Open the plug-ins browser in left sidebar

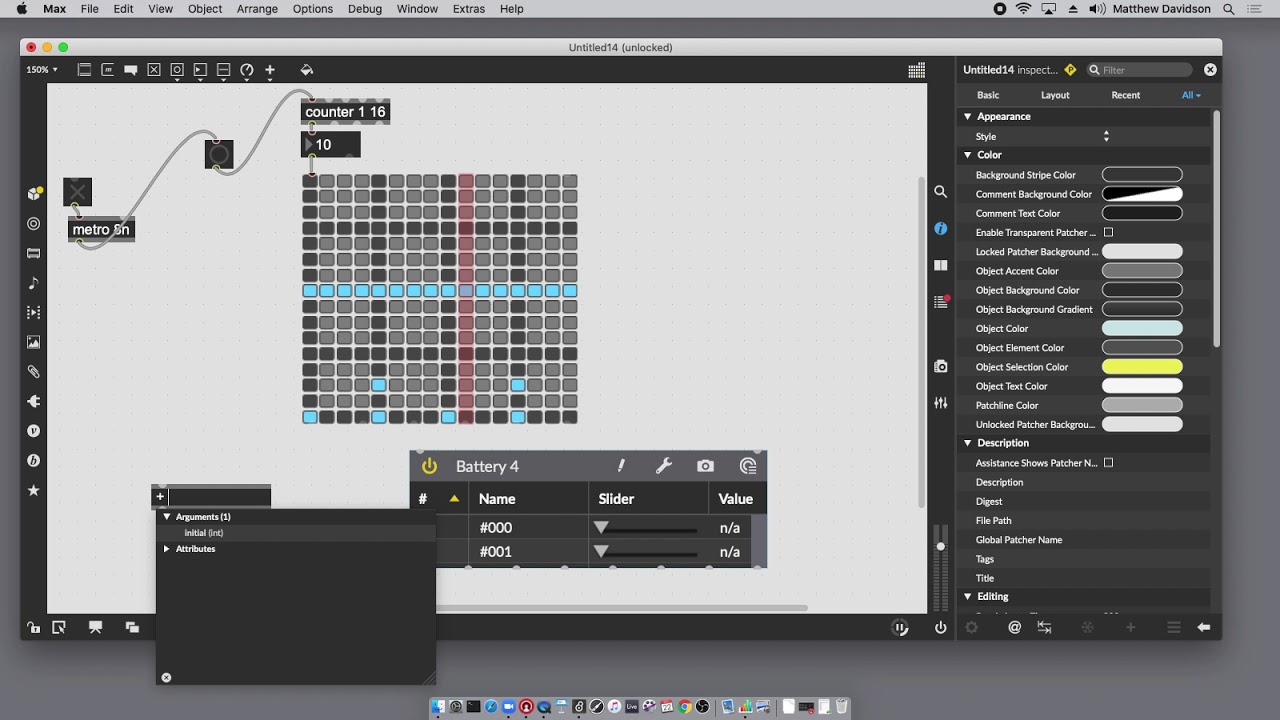[x=34, y=401]
